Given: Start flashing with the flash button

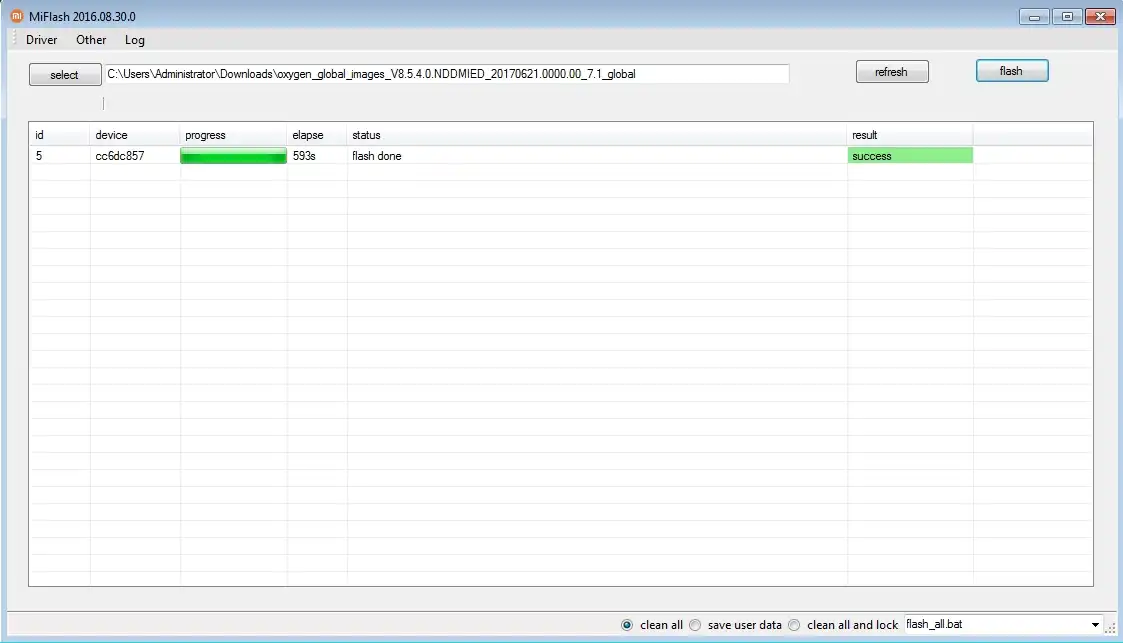Looking at the screenshot, I should [1011, 71].
